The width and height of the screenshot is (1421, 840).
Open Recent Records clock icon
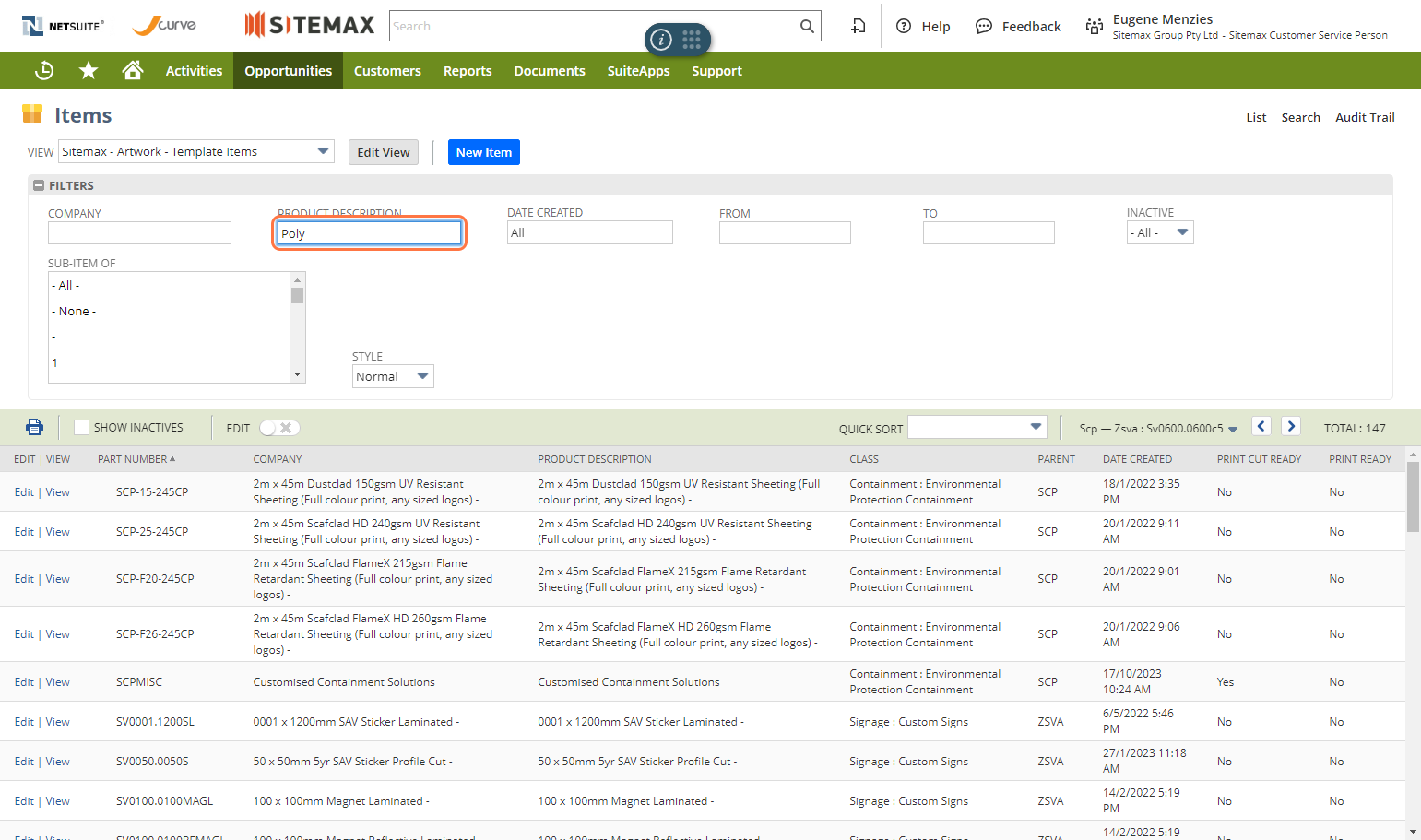click(x=44, y=70)
